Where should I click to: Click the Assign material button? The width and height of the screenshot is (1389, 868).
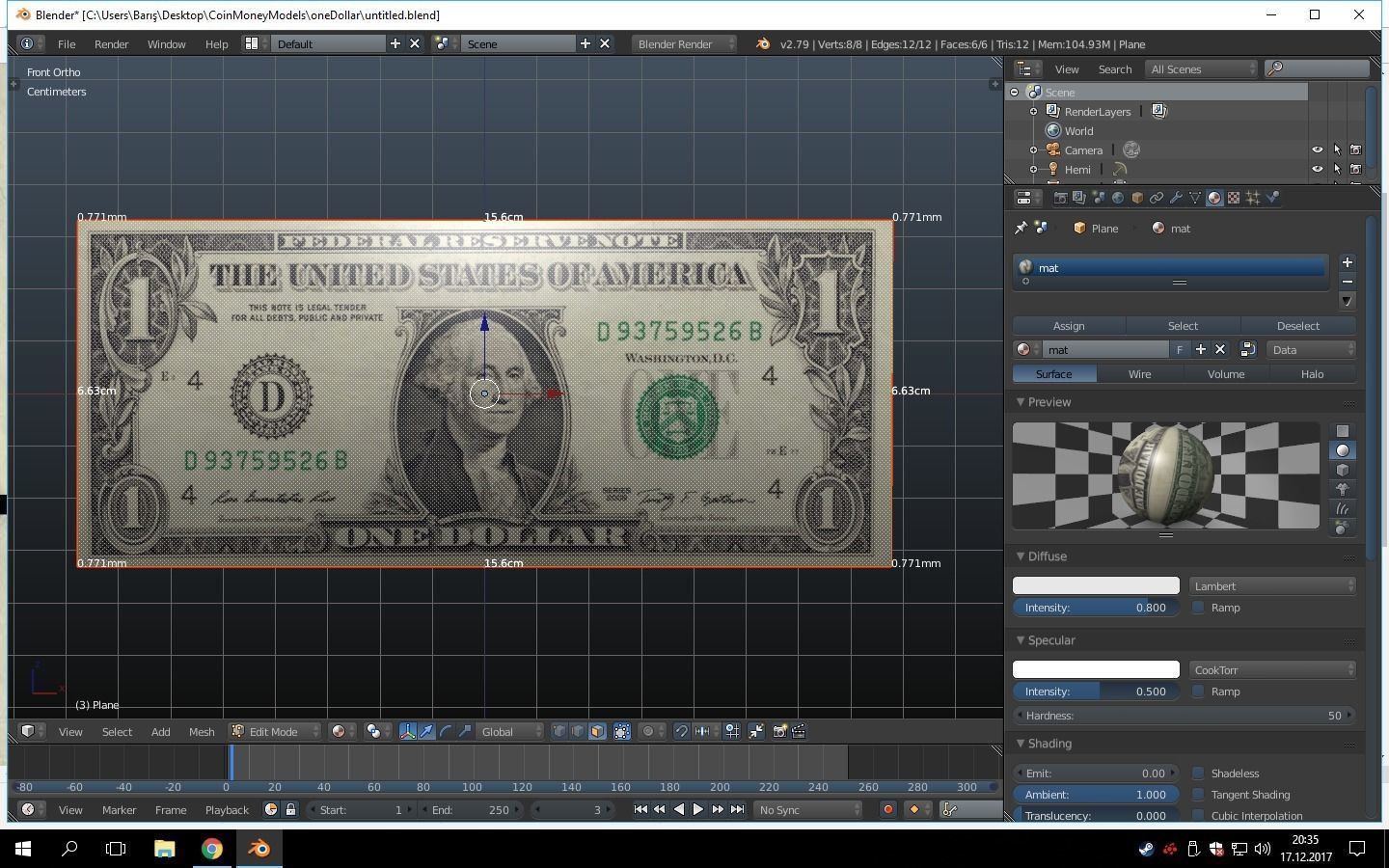pyautogui.click(x=1069, y=326)
